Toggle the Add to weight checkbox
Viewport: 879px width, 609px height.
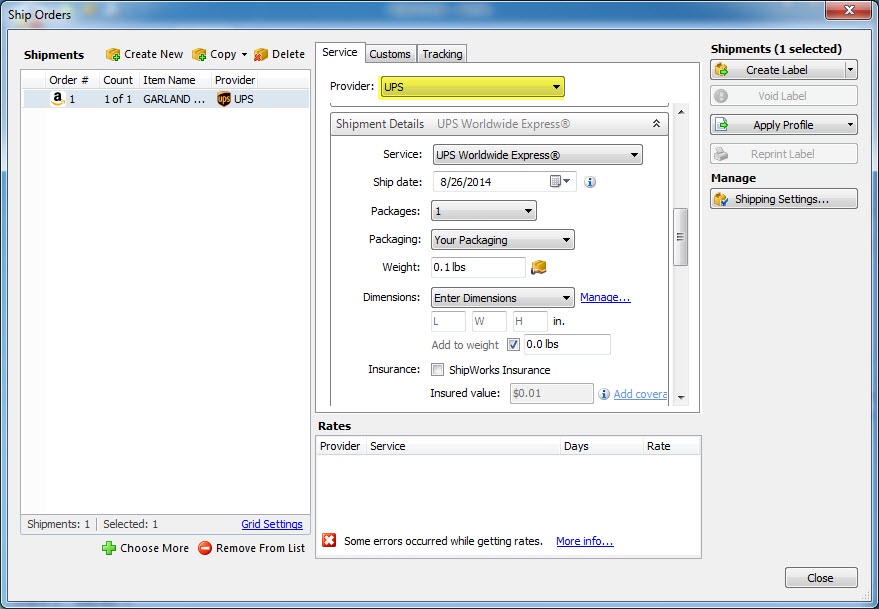point(513,344)
